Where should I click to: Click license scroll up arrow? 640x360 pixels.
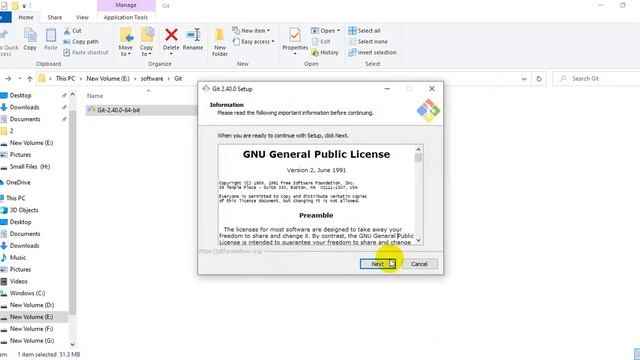pos(418,149)
